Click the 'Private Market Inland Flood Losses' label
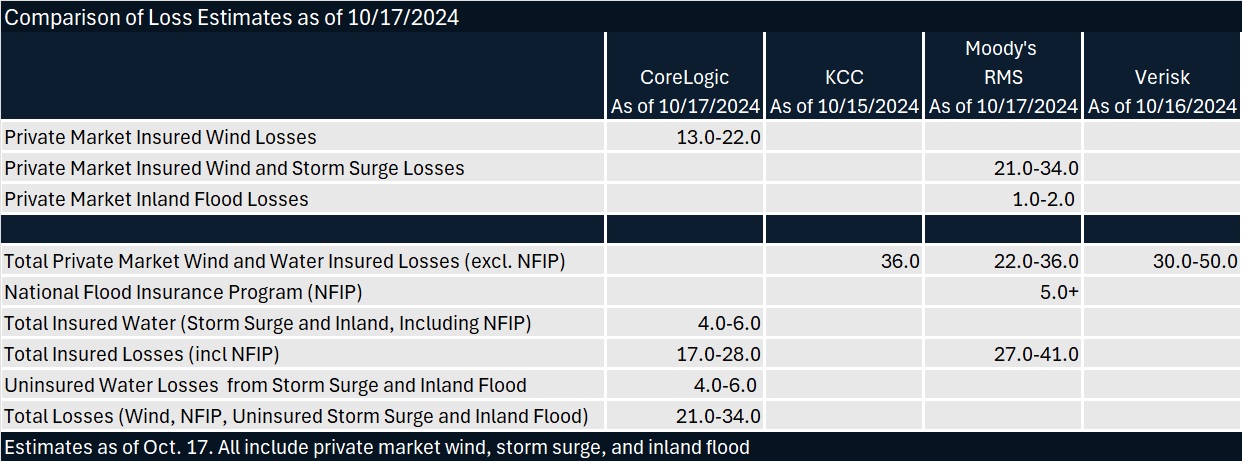Viewport: 1242px width, 461px height. [156, 199]
